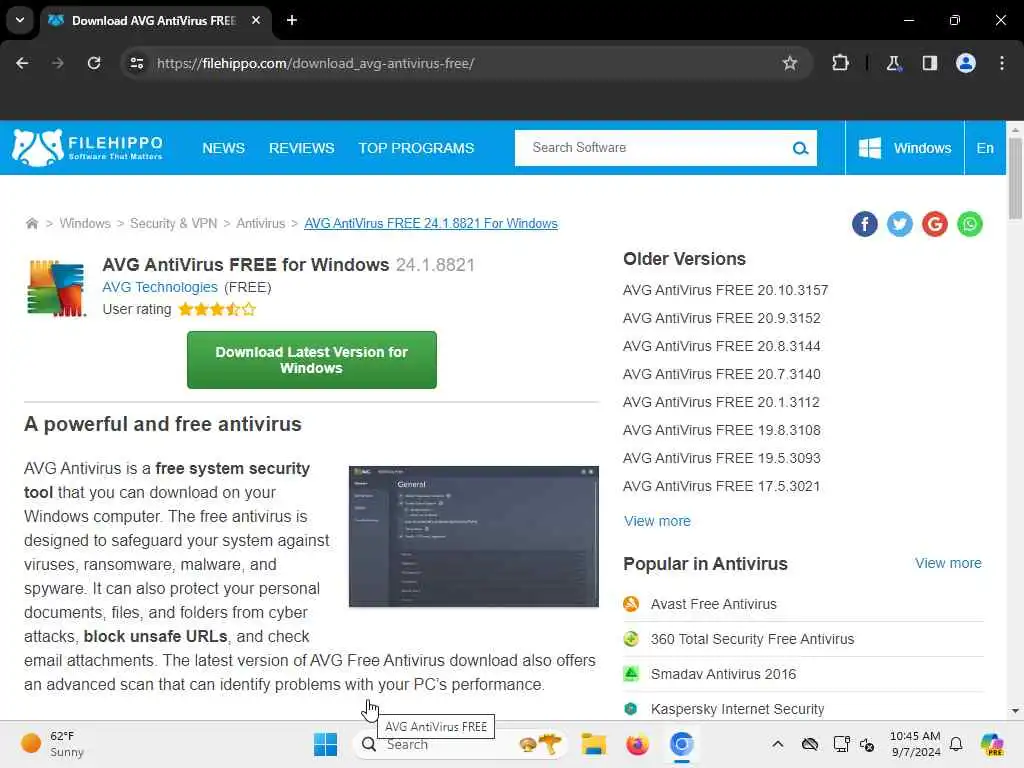Image resolution: width=1024 pixels, height=768 pixels.
Task: Open File Explorer from the taskbar
Action: pyautogui.click(x=594, y=744)
